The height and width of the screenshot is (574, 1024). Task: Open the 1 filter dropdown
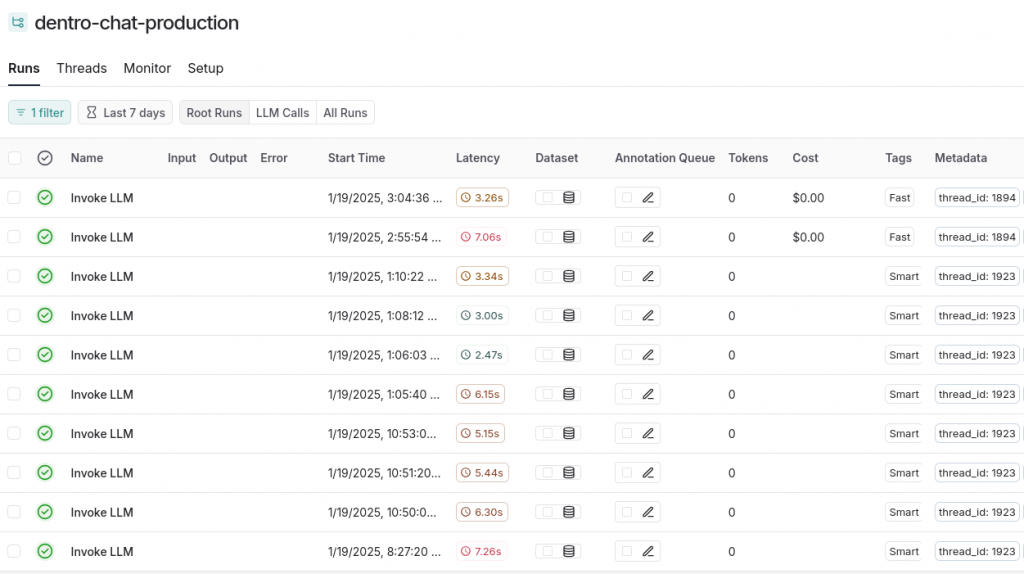point(40,113)
